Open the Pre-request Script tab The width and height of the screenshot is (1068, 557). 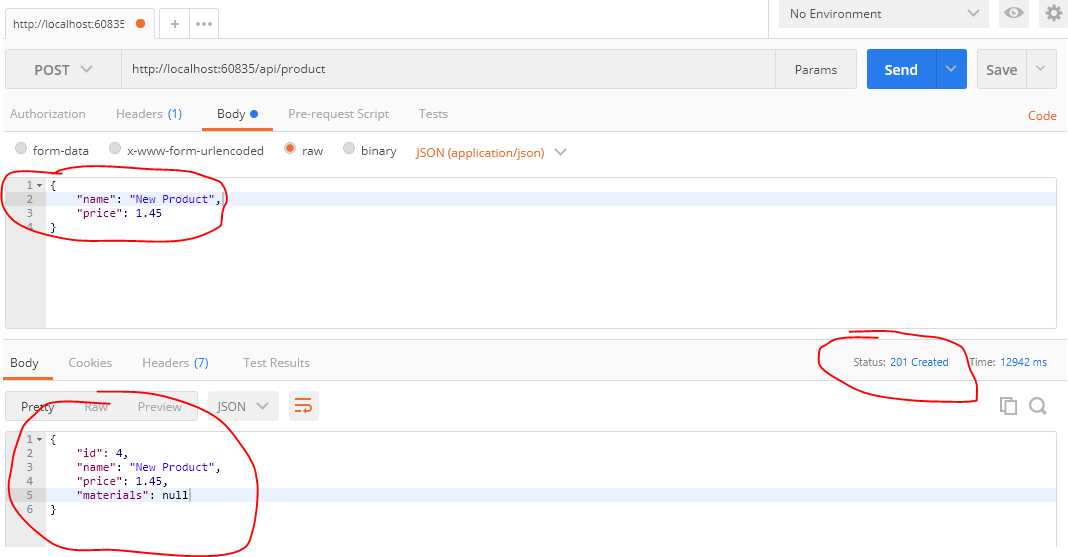(x=339, y=114)
